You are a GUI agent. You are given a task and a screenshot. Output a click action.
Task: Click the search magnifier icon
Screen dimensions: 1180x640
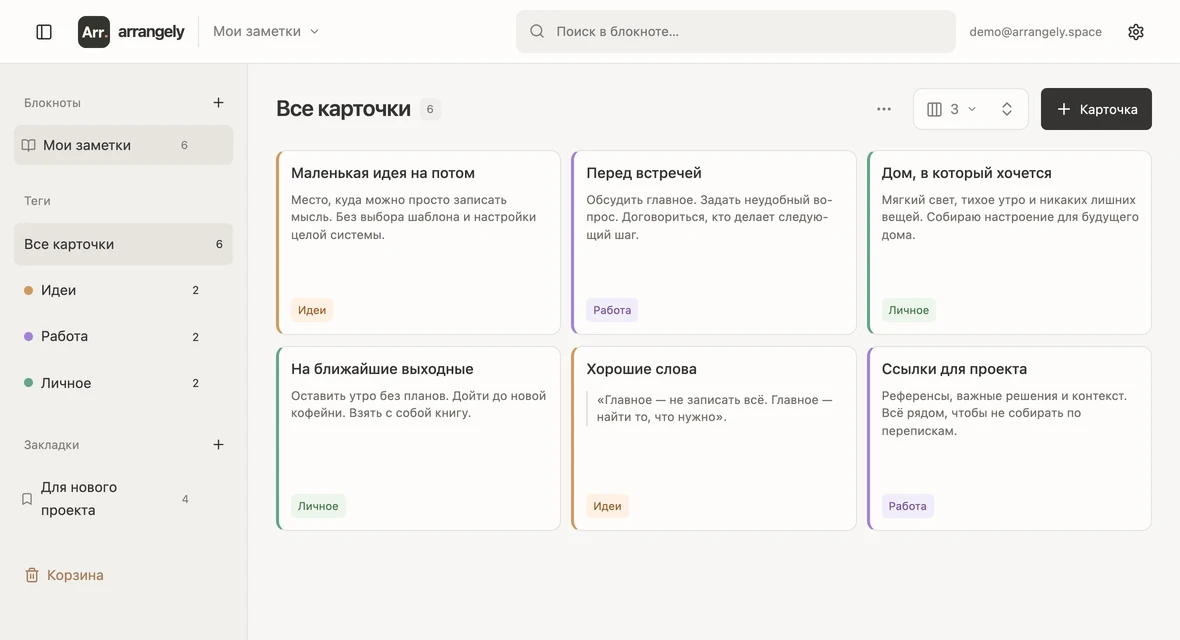[x=537, y=31]
